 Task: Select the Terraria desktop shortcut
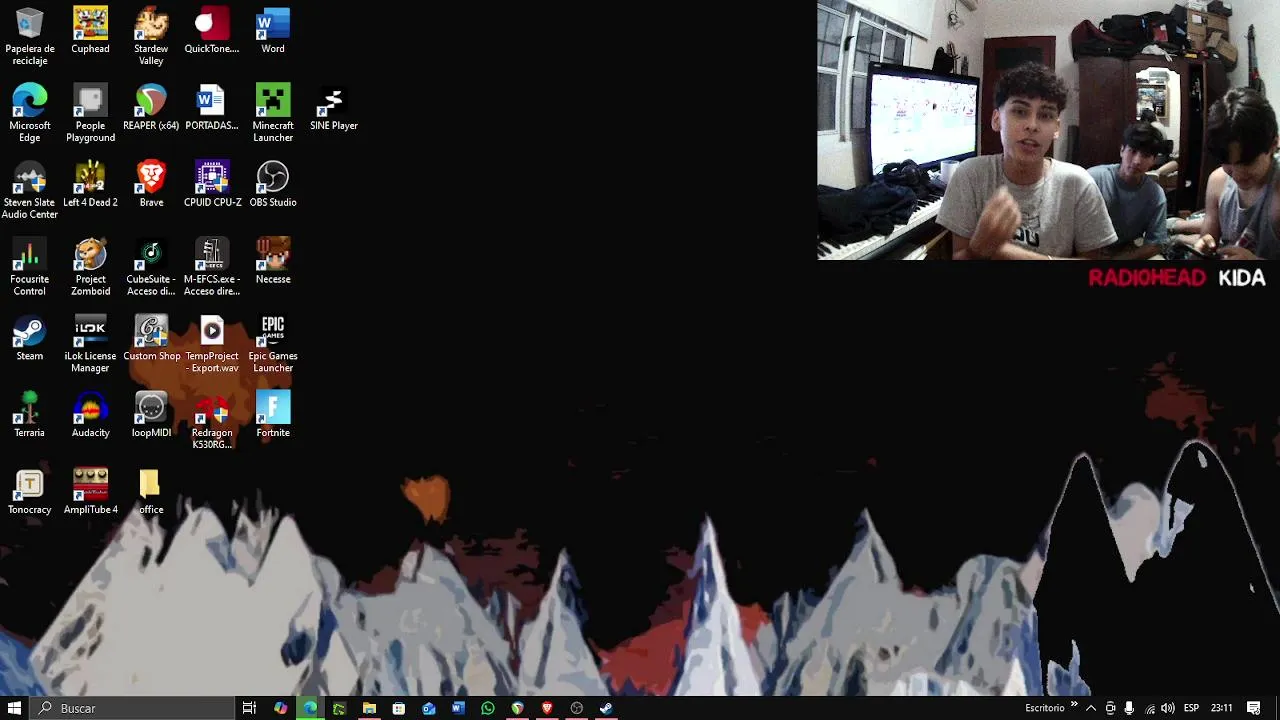(x=30, y=416)
